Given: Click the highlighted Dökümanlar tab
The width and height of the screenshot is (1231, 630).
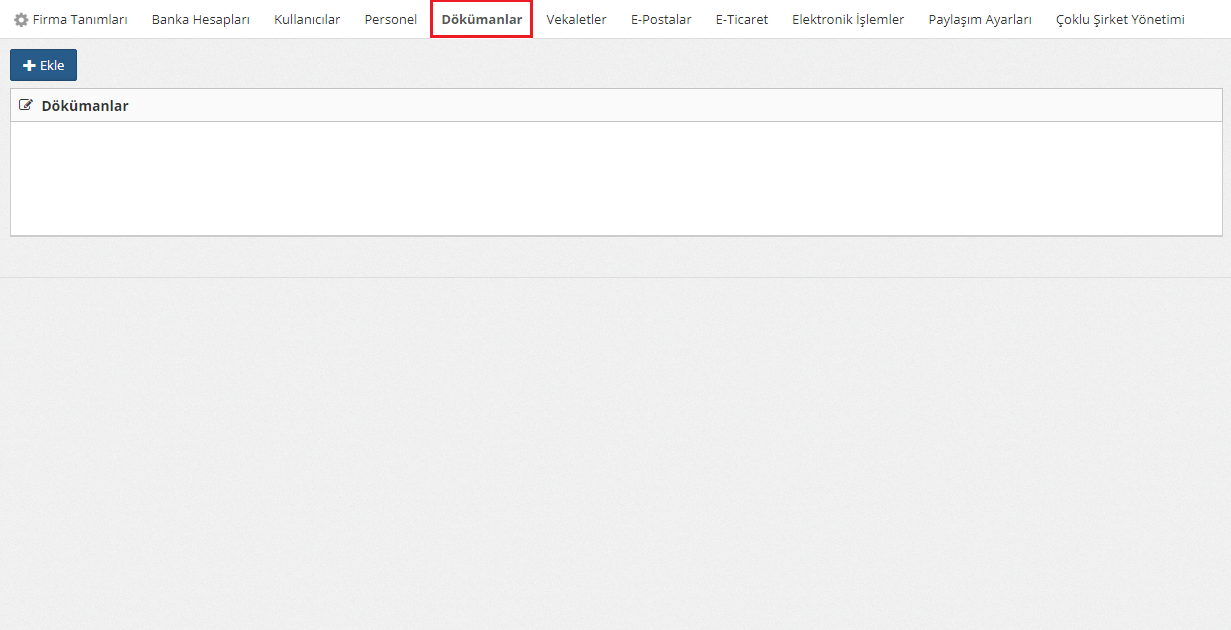Looking at the screenshot, I should coord(481,19).
